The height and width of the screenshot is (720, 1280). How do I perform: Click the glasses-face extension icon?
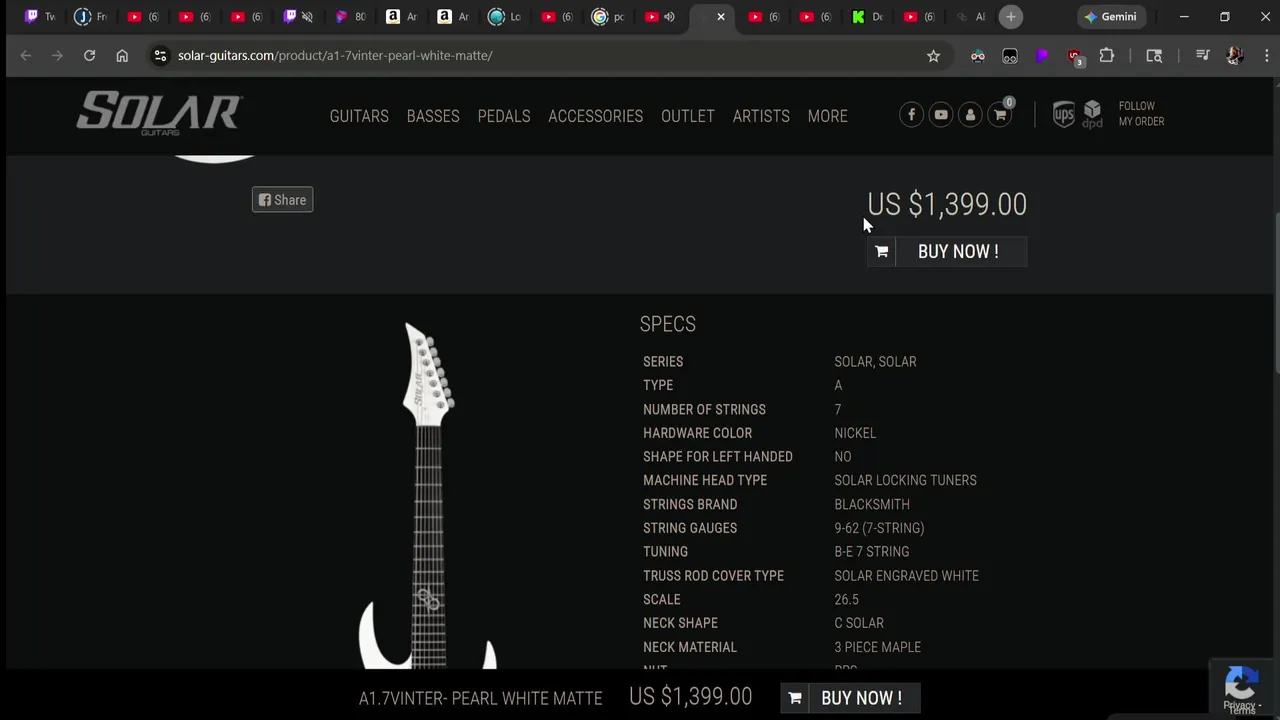(1010, 56)
